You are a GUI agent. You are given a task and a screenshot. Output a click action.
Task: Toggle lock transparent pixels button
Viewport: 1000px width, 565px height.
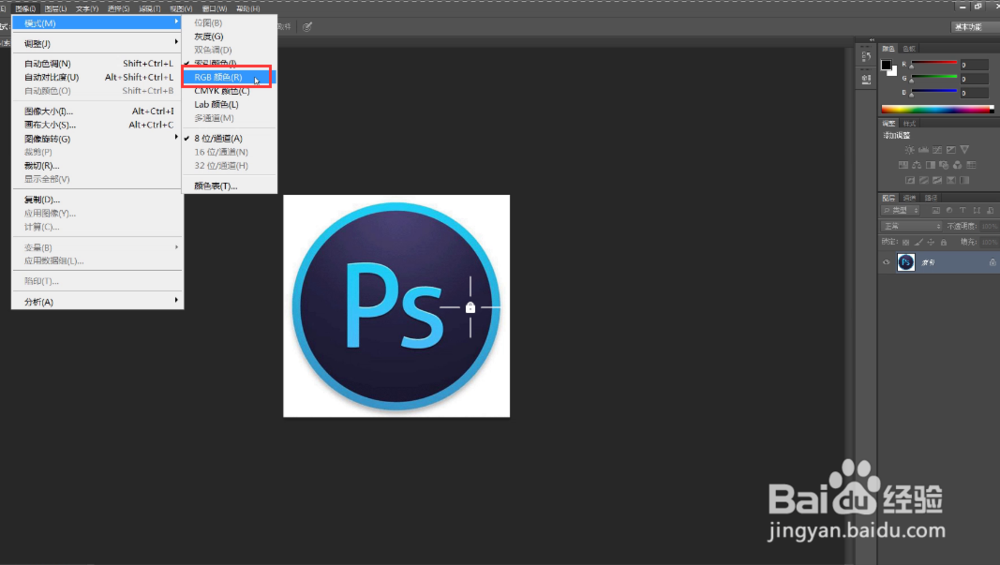(x=906, y=242)
